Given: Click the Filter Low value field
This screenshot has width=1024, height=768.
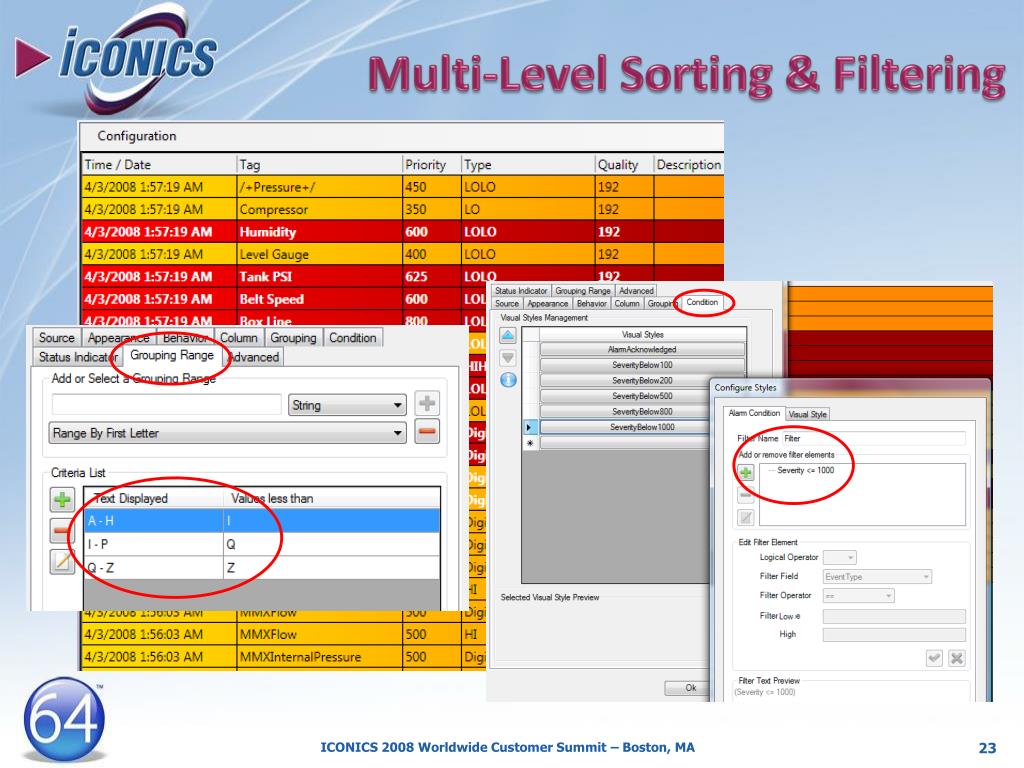Looking at the screenshot, I should tap(894, 616).
